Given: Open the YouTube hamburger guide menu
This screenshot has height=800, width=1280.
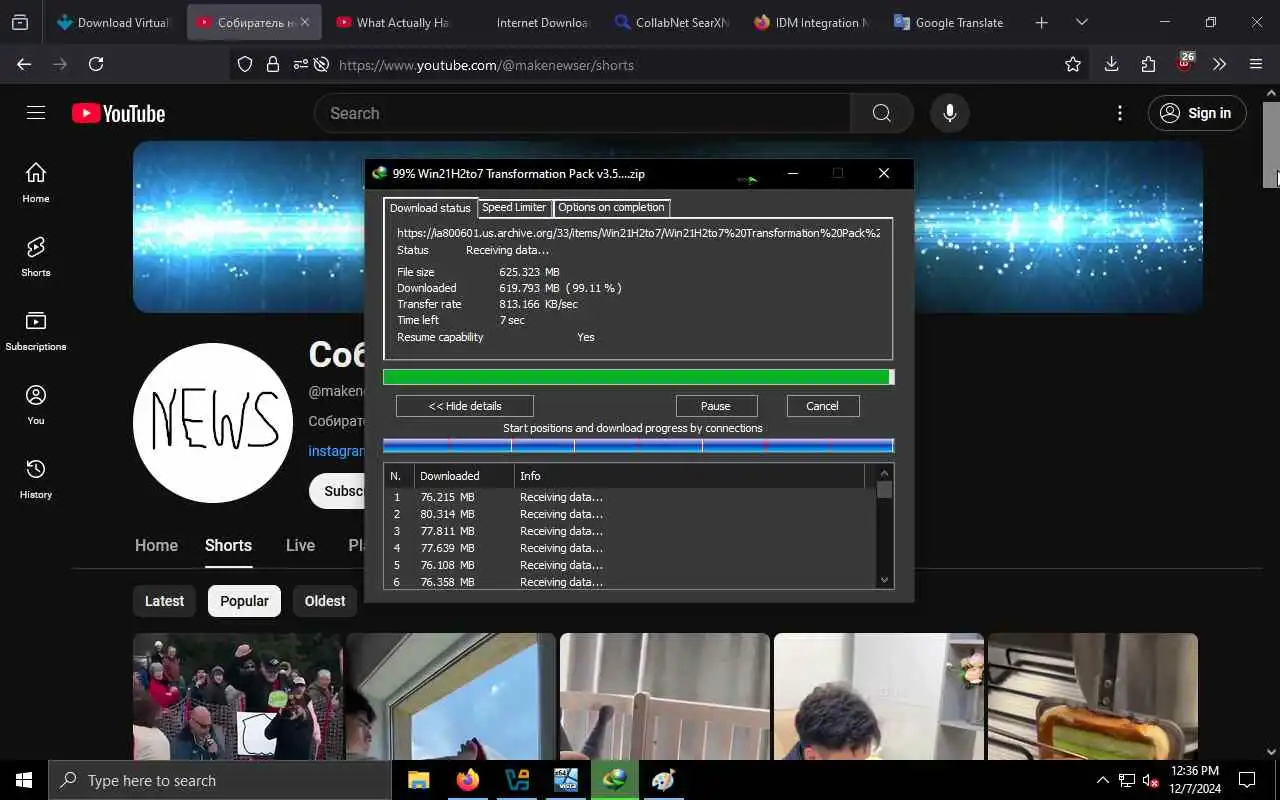Looking at the screenshot, I should (x=36, y=113).
